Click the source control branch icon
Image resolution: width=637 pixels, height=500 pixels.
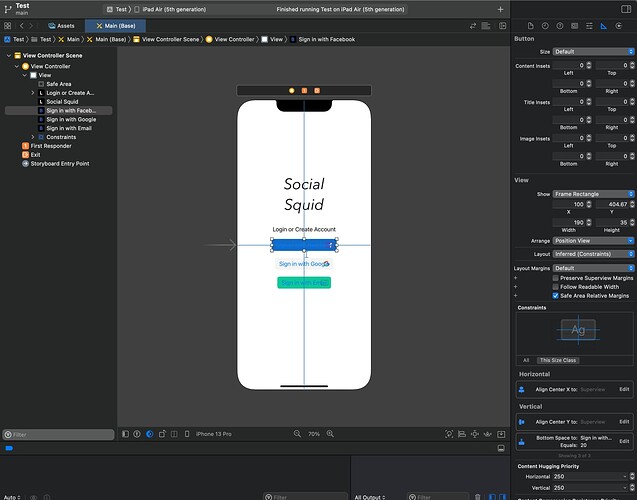coord(8,9)
